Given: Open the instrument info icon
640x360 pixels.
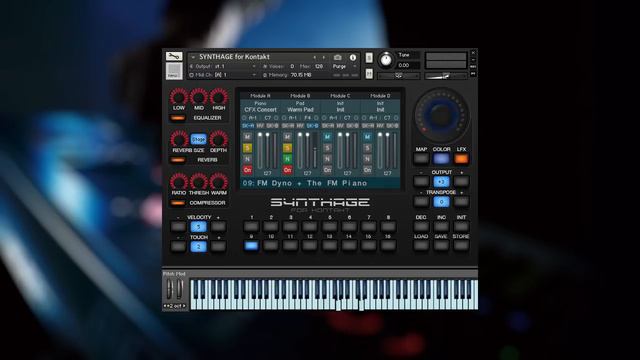Looking at the screenshot, I should tap(353, 58).
